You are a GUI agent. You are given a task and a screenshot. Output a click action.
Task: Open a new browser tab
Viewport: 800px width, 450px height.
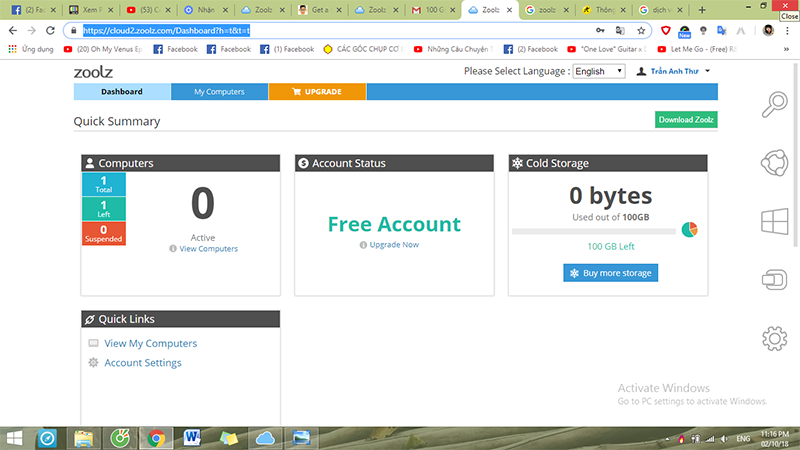pos(702,10)
